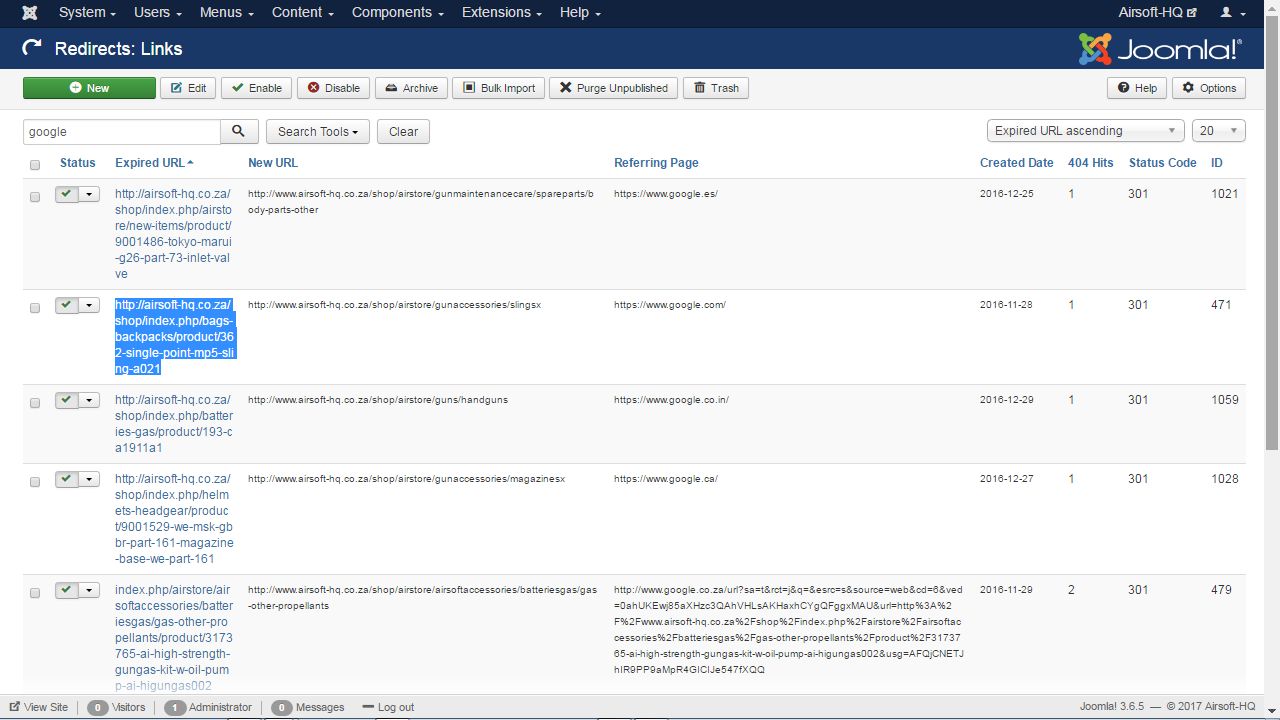Sort by Status column header
This screenshot has width=1280, height=720.
[x=78, y=163]
